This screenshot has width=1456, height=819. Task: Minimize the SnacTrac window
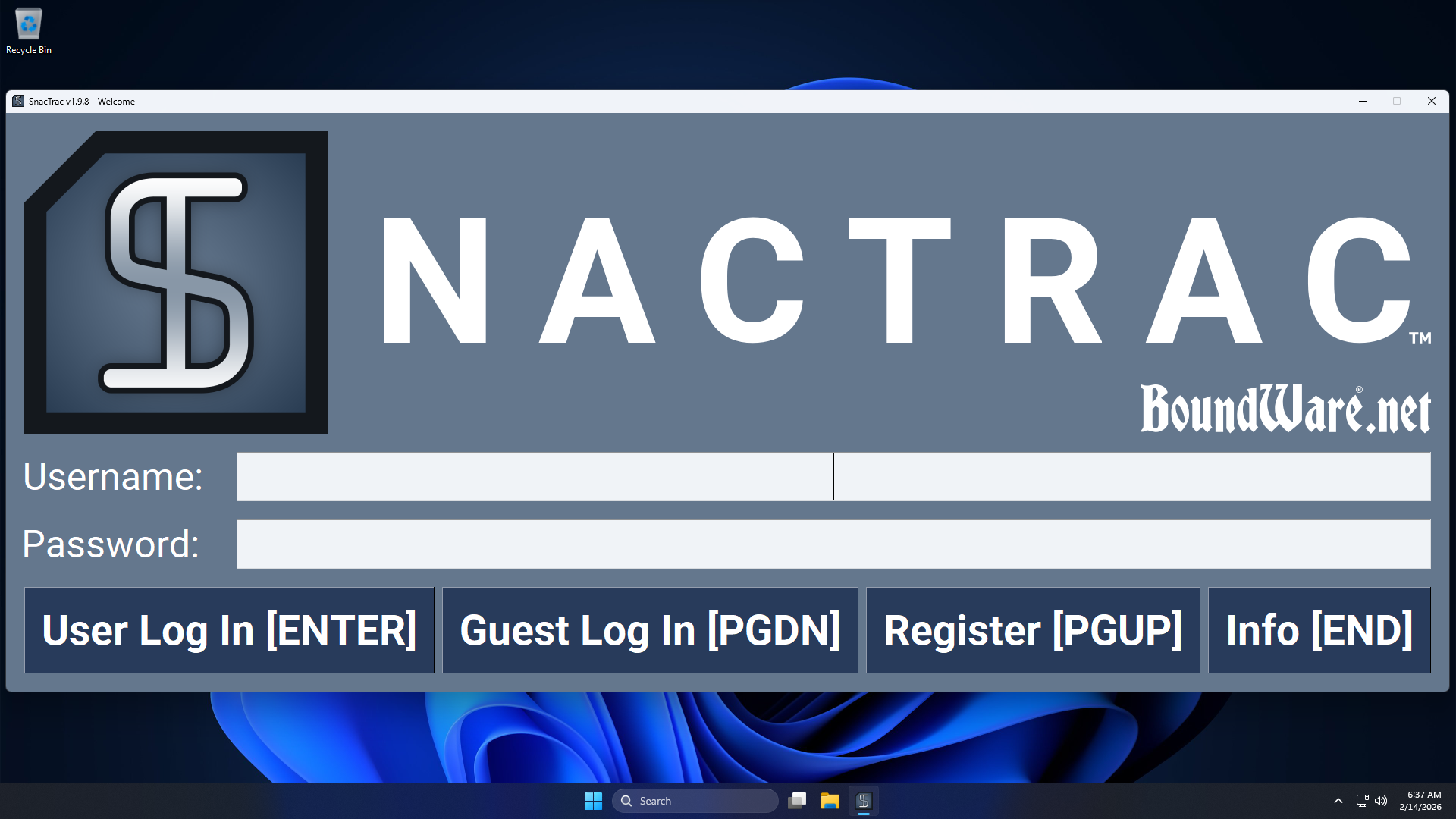pyautogui.click(x=1363, y=101)
